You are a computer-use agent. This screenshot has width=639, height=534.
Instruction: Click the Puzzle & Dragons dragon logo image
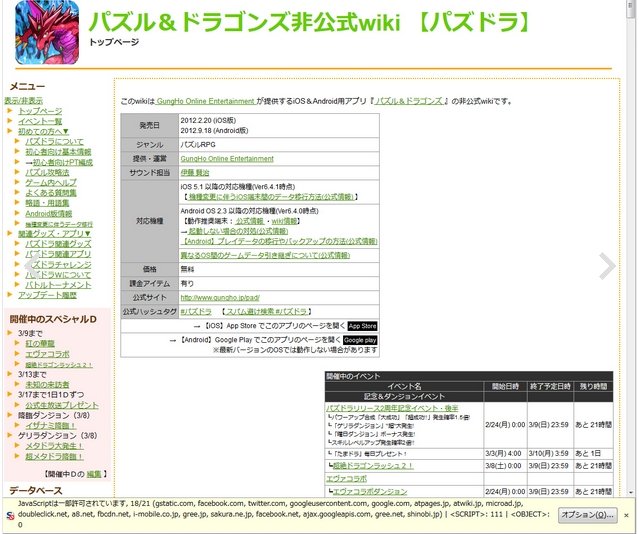[47, 32]
